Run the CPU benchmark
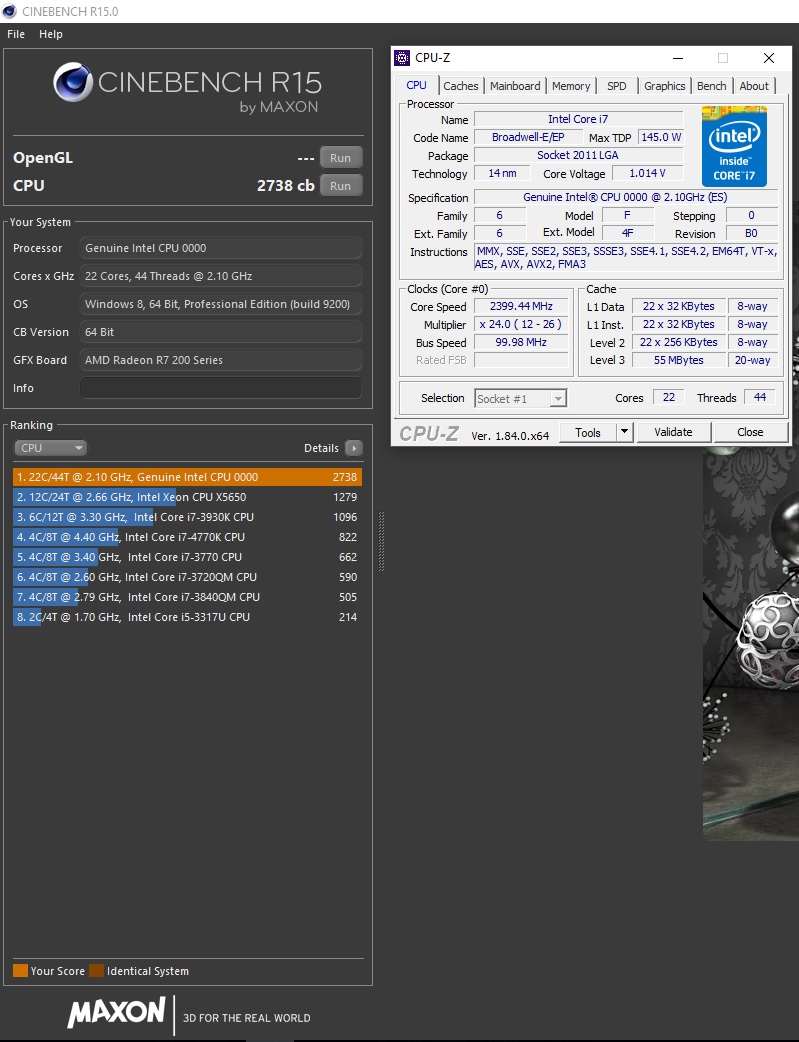 340,186
